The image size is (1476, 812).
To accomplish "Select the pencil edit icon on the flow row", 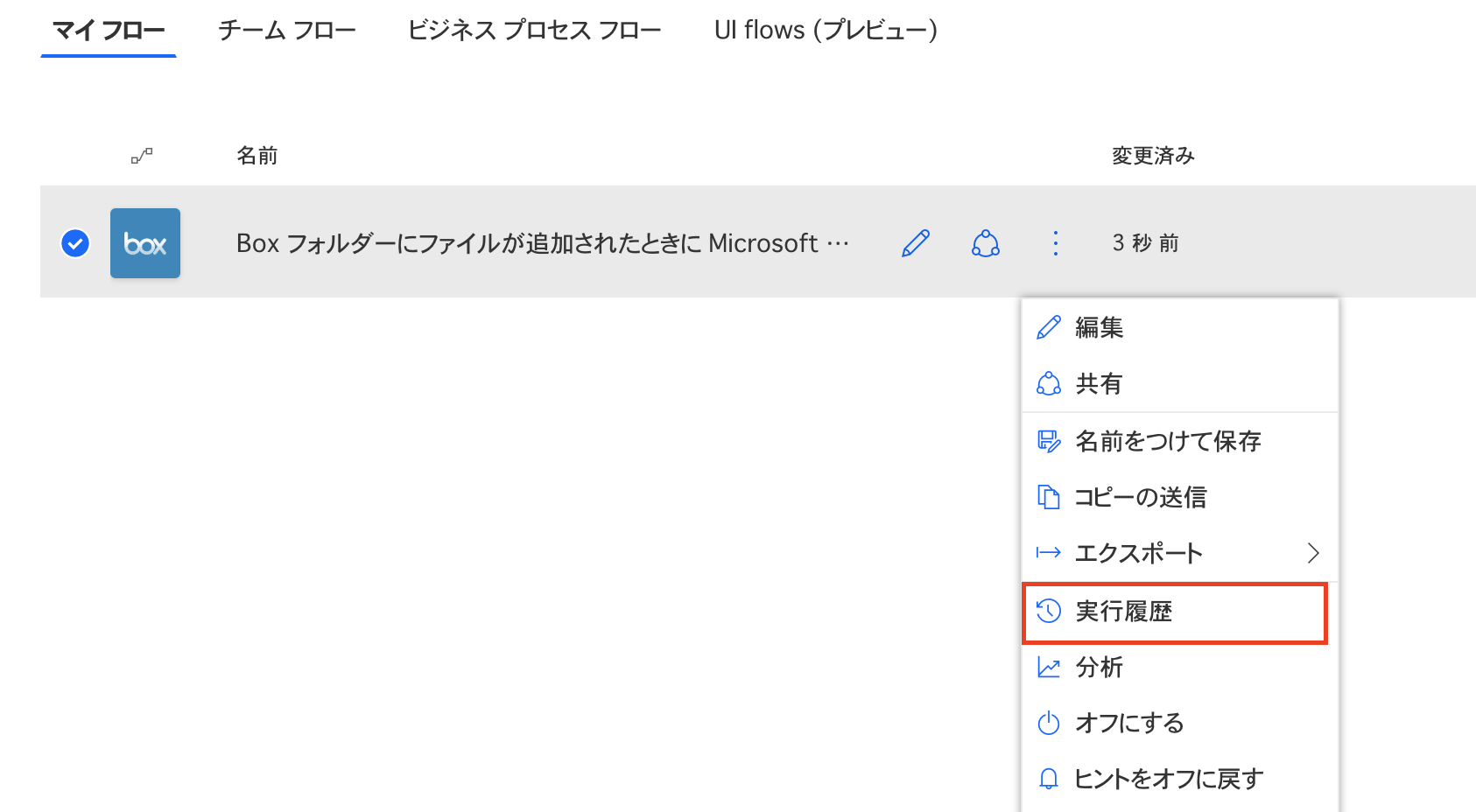I will coord(913,243).
